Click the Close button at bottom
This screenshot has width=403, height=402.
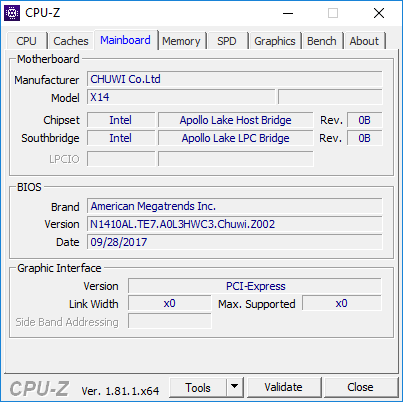[360, 387]
